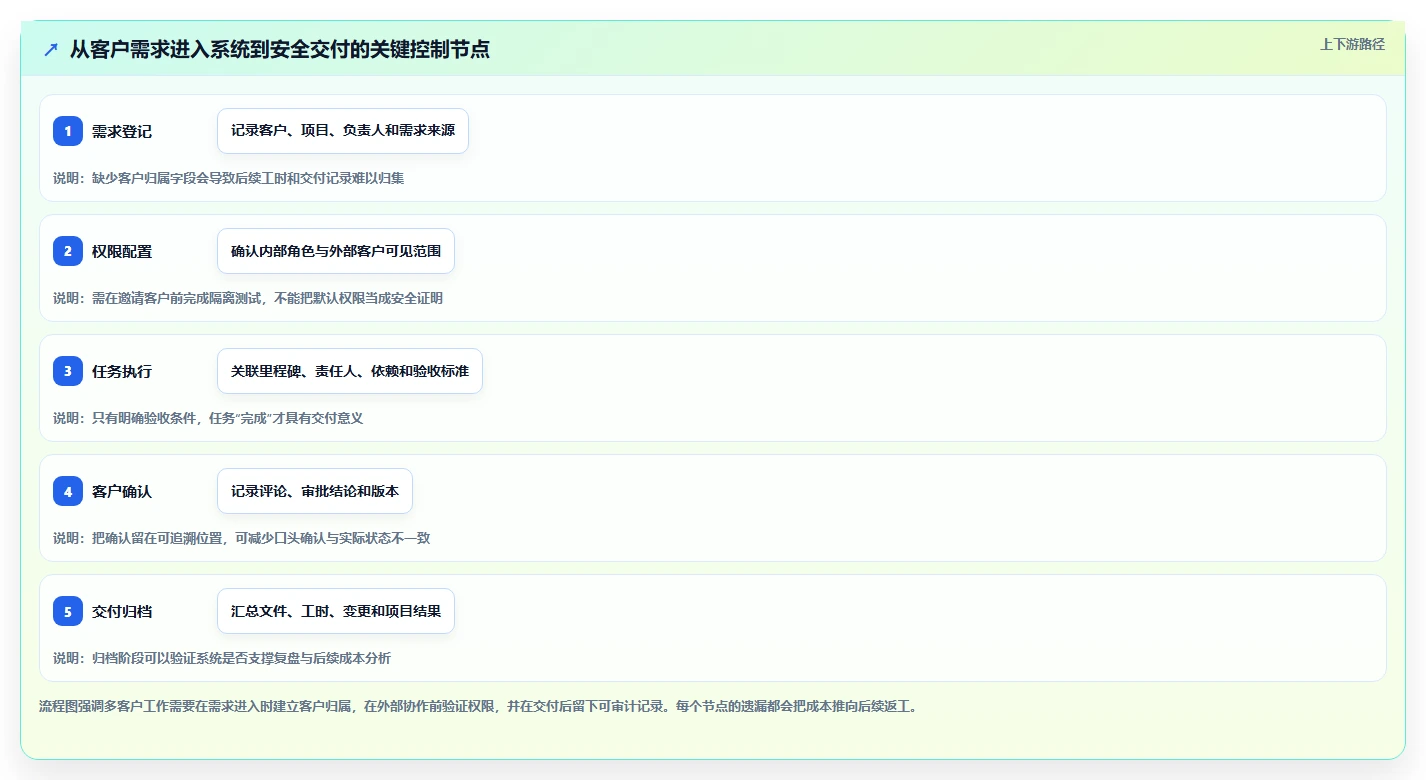
Task: Click the note about 明确验收条件
Action: 208,418
